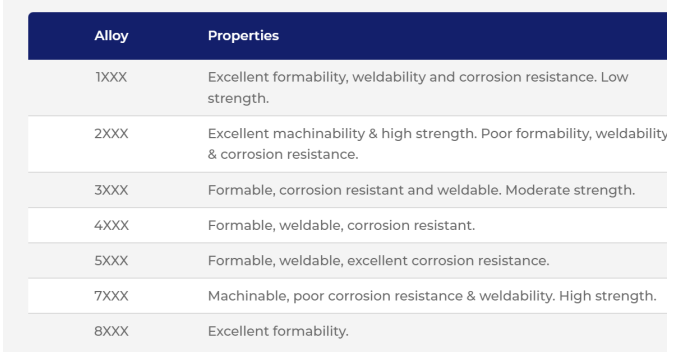The height and width of the screenshot is (362, 688).
Task: Click the 'Excellent formability.' text for 8XXX
Action: point(278,331)
